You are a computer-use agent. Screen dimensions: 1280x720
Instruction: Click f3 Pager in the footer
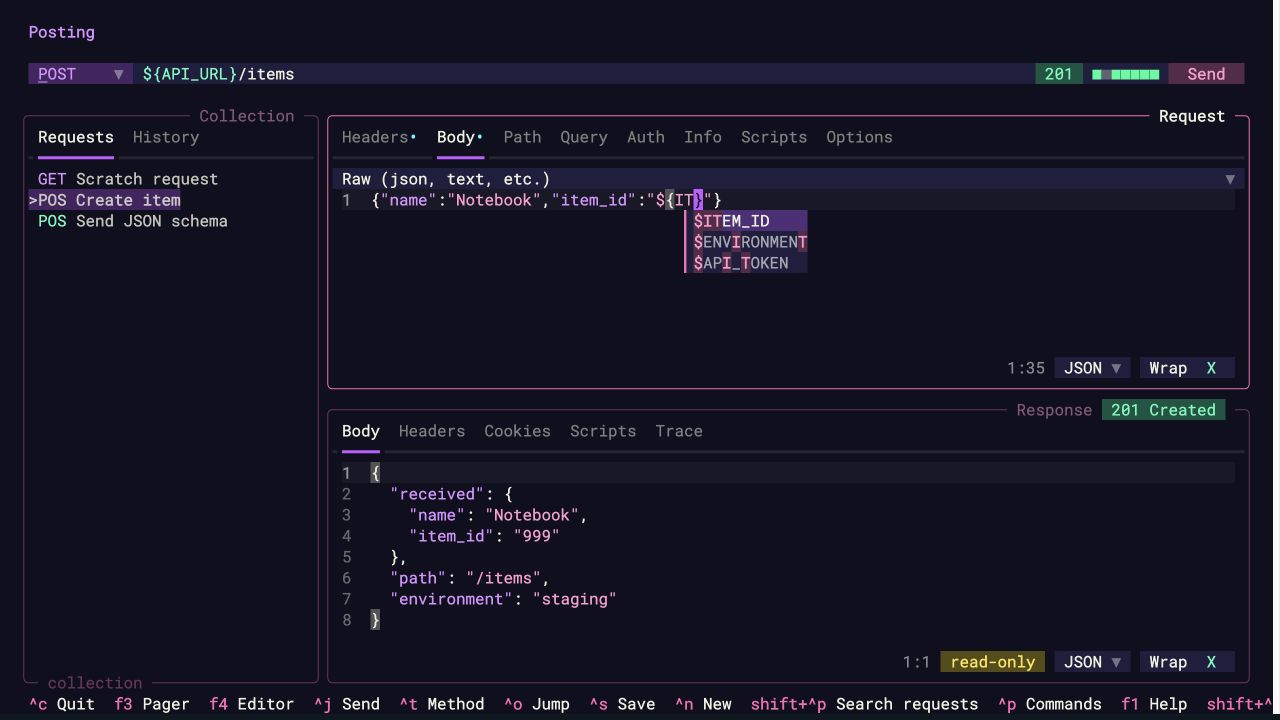click(x=152, y=704)
